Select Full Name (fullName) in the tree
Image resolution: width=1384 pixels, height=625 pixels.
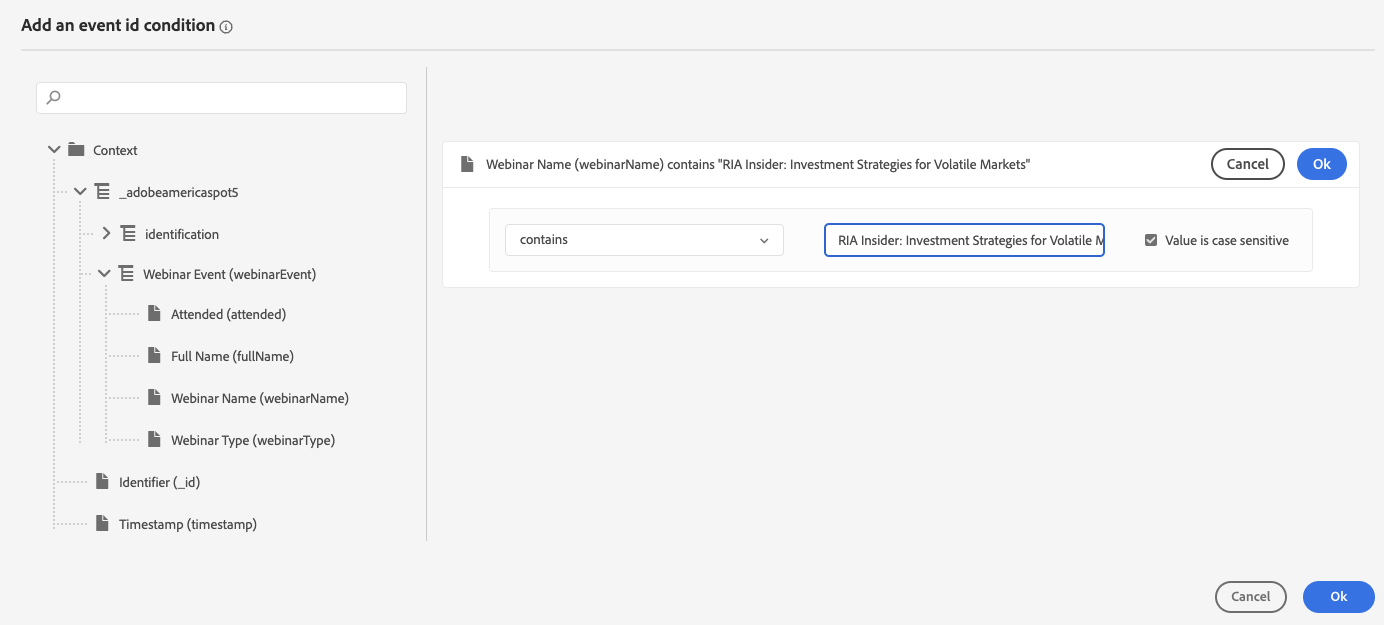click(x=232, y=356)
